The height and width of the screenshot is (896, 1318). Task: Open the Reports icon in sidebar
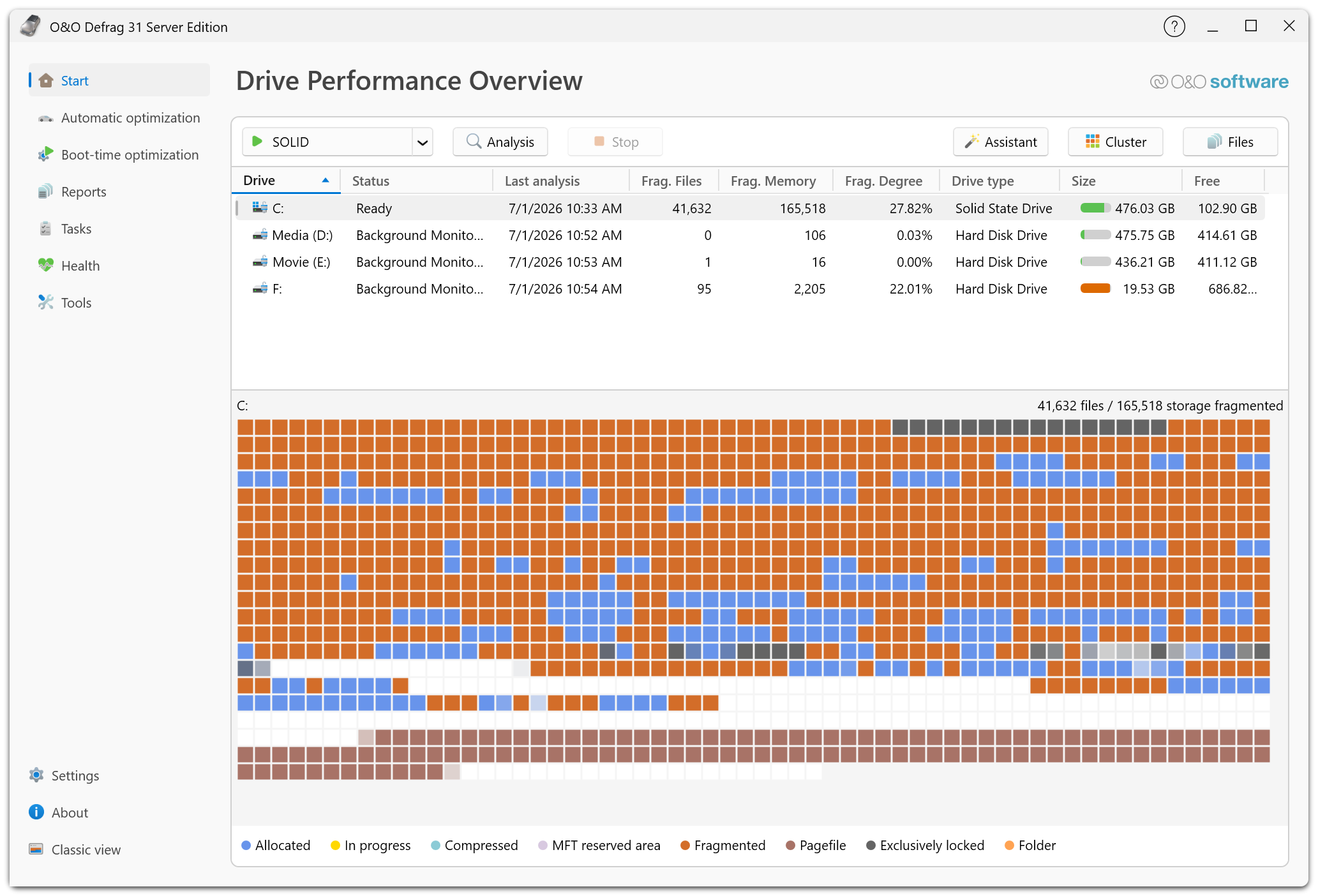(45, 191)
